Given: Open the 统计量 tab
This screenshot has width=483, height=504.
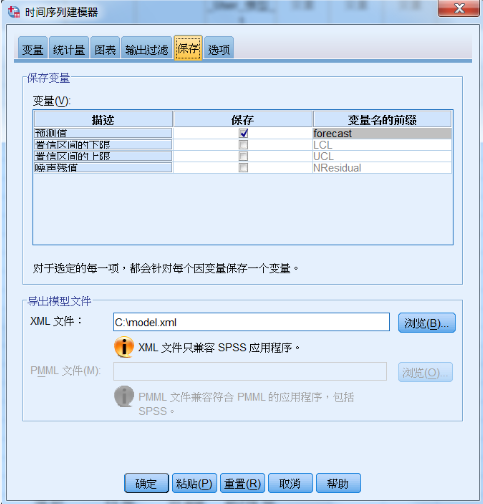Looking at the screenshot, I should click(x=69, y=49).
